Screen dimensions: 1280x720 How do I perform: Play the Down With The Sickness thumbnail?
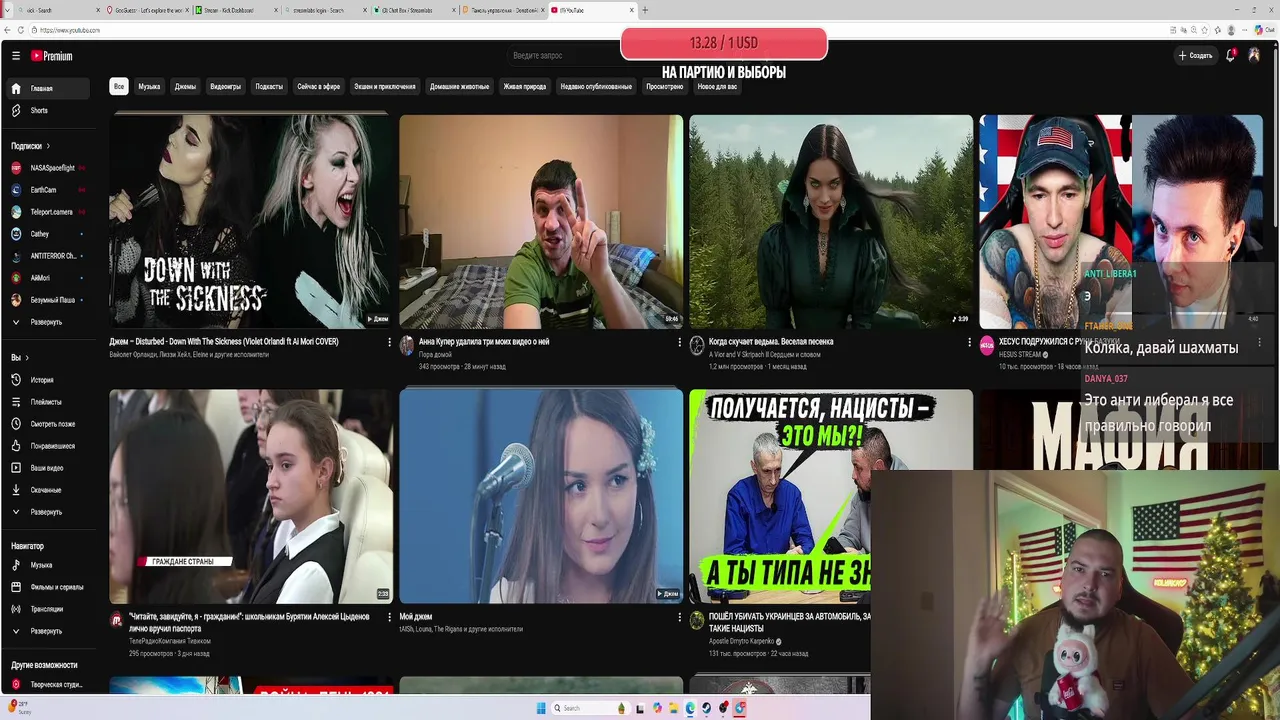(x=251, y=222)
